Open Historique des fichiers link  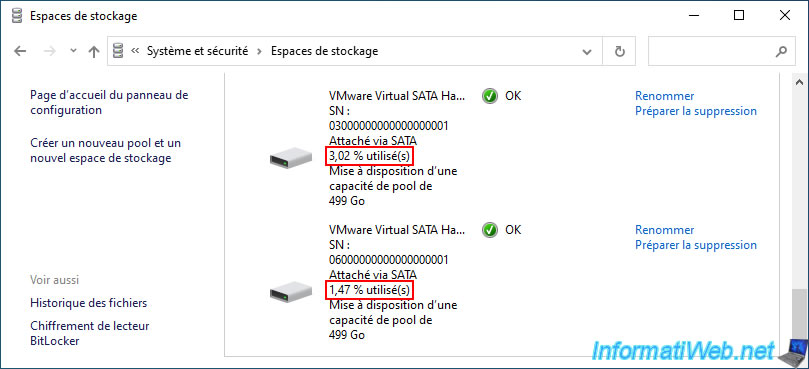tap(89, 302)
